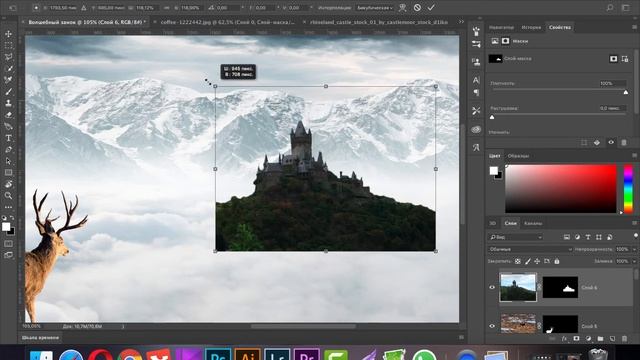Viewport: 640px width, 360px height.
Task: Switch to the 3D panel tab
Action: tap(493, 223)
